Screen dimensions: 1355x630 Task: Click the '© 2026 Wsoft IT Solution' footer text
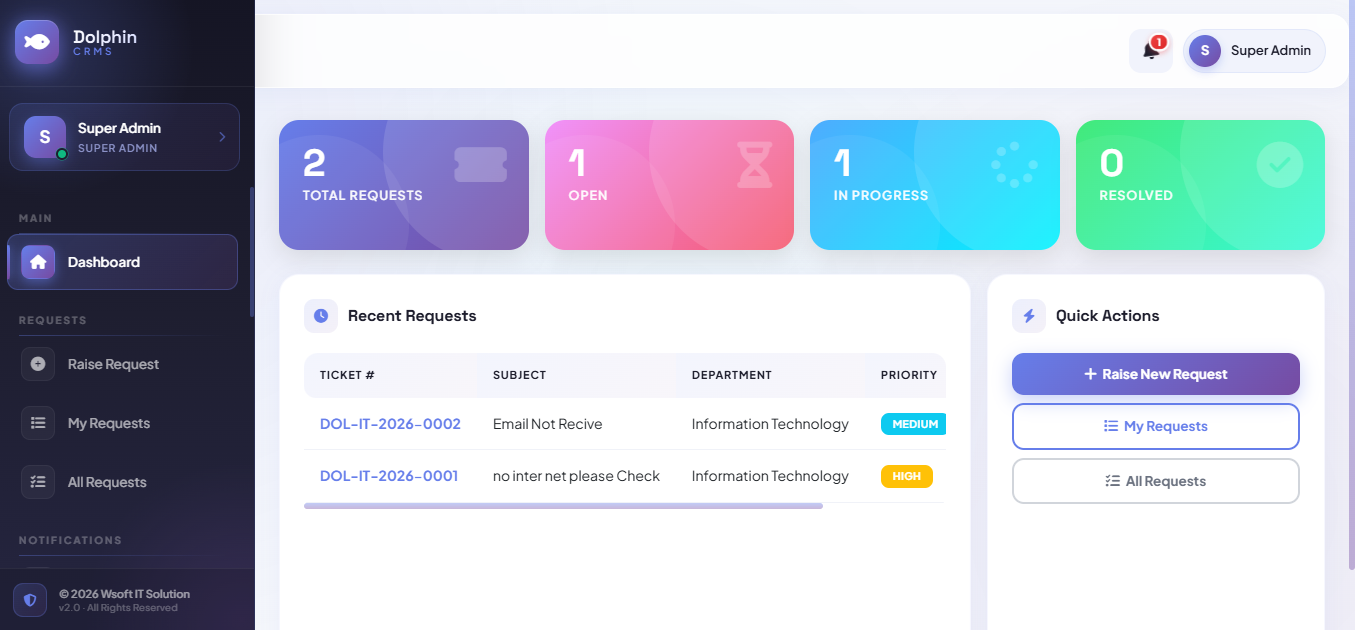[x=124, y=594]
